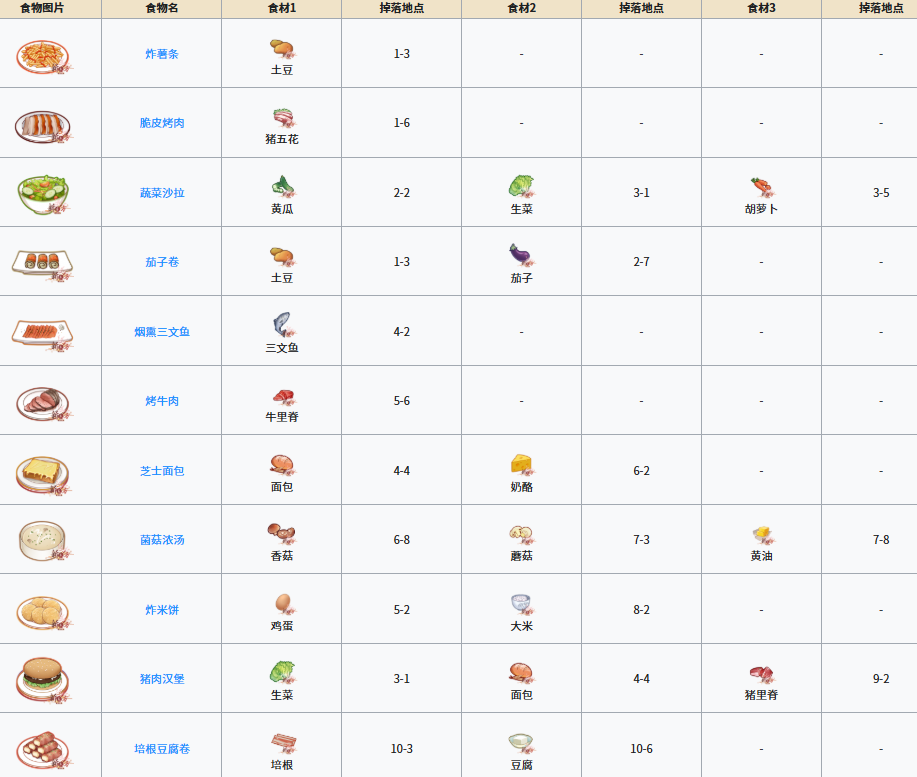Click the rice (大米) ingredient icon

[x=521, y=603]
